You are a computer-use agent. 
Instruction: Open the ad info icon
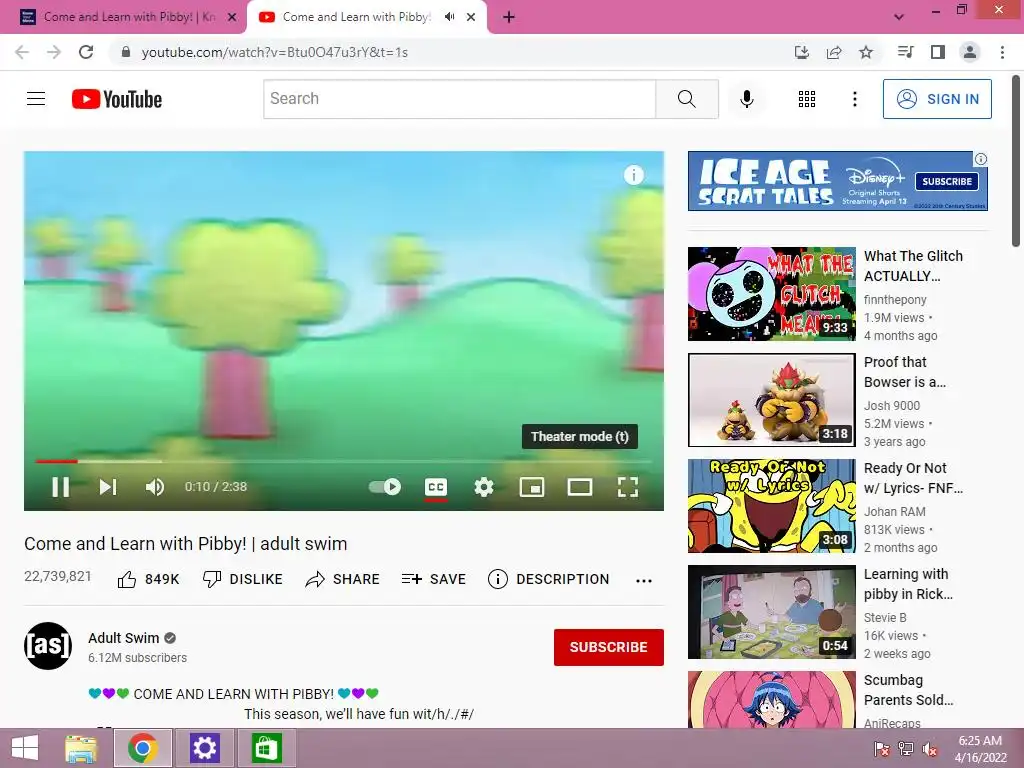click(981, 159)
